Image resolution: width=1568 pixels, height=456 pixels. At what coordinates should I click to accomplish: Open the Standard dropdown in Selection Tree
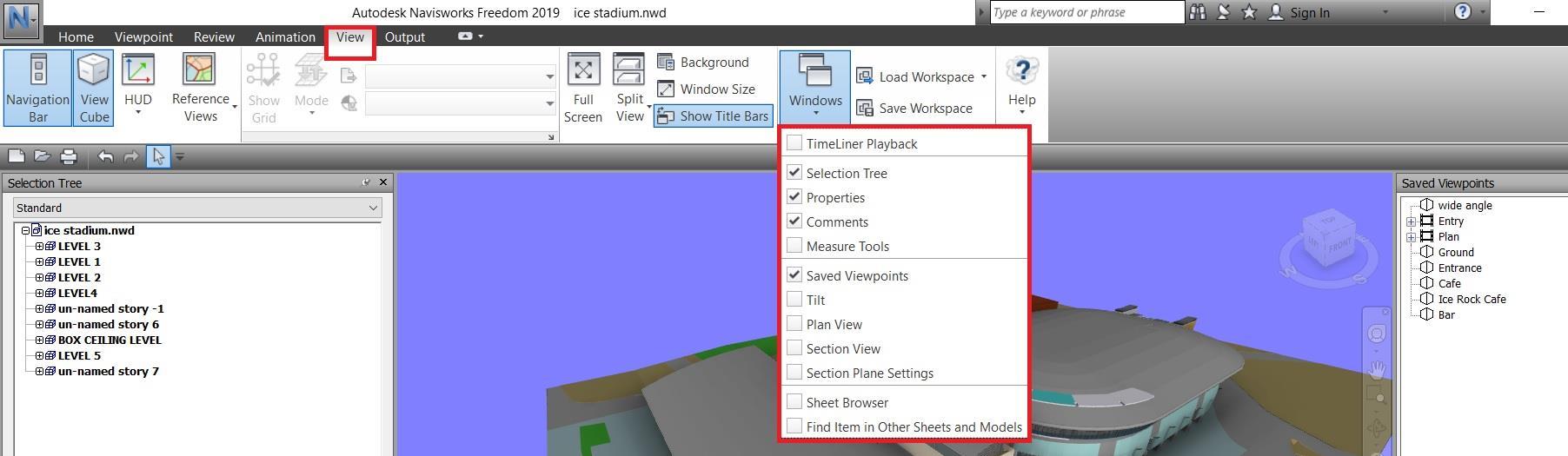(197, 208)
